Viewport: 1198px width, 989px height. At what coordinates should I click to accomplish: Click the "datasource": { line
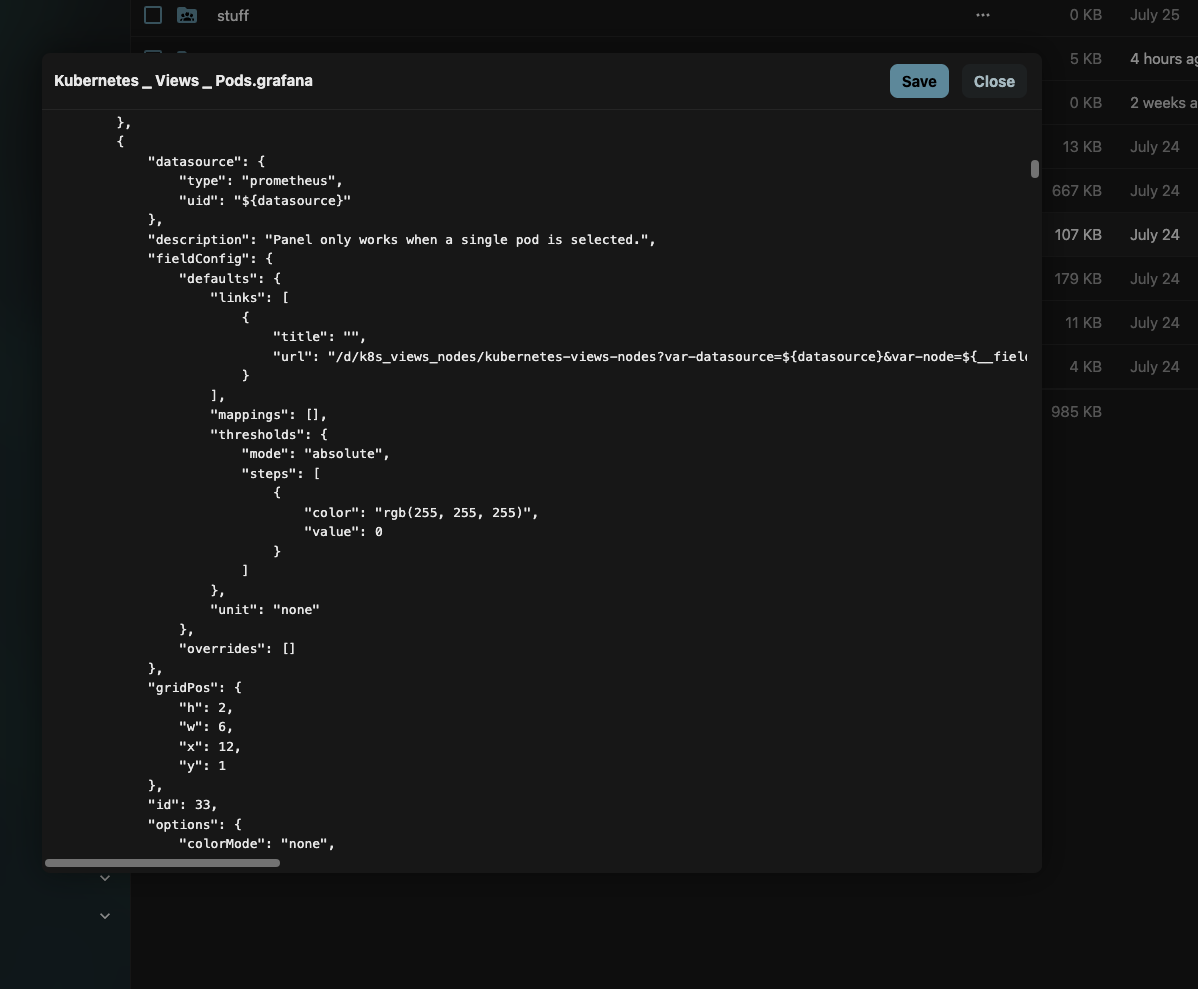point(206,162)
